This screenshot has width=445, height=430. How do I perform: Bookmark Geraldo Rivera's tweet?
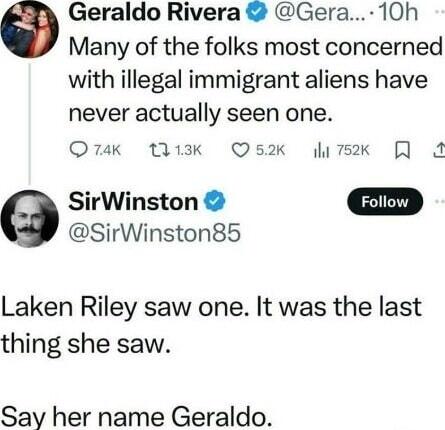click(402, 150)
